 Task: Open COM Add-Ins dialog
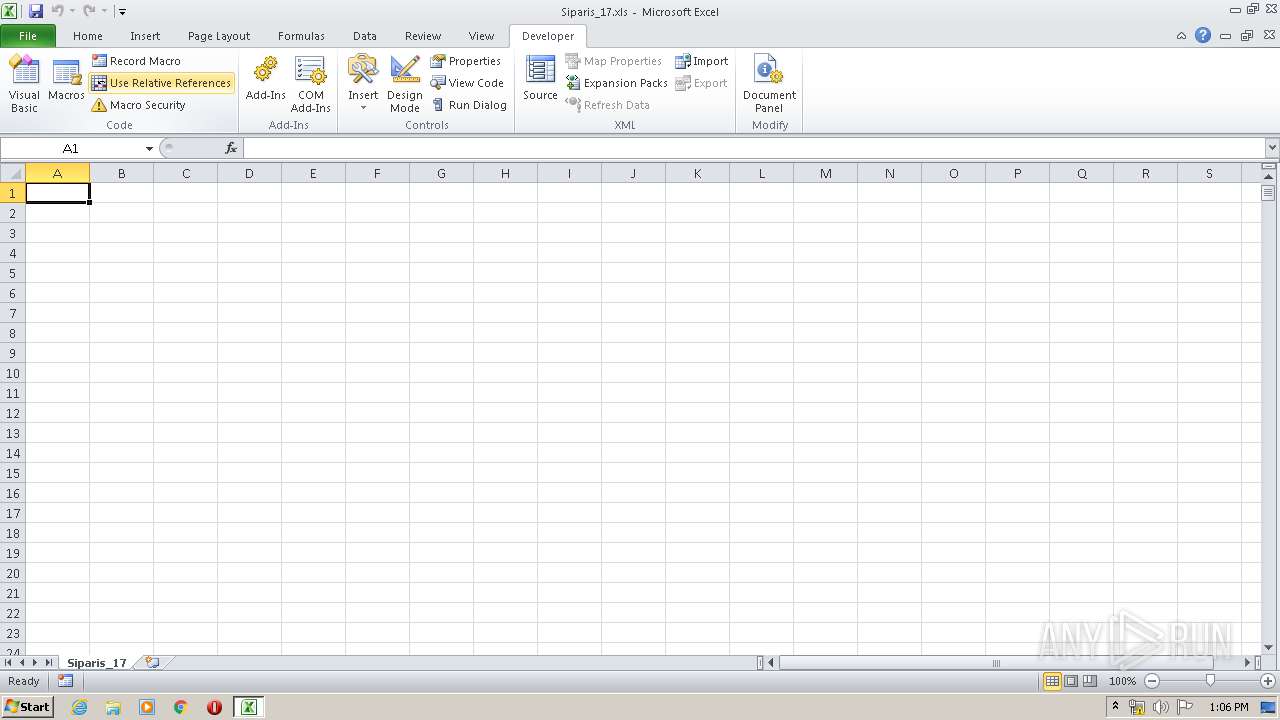pos(311,84)
